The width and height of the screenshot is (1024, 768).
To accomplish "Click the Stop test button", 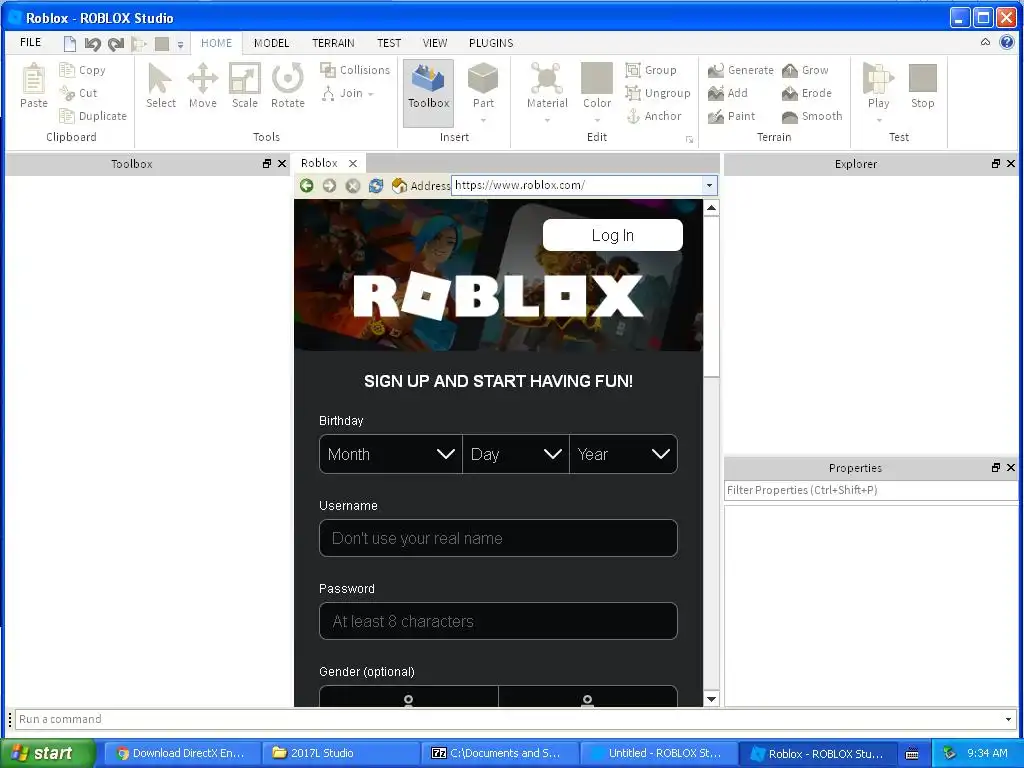I will point(923,86).
